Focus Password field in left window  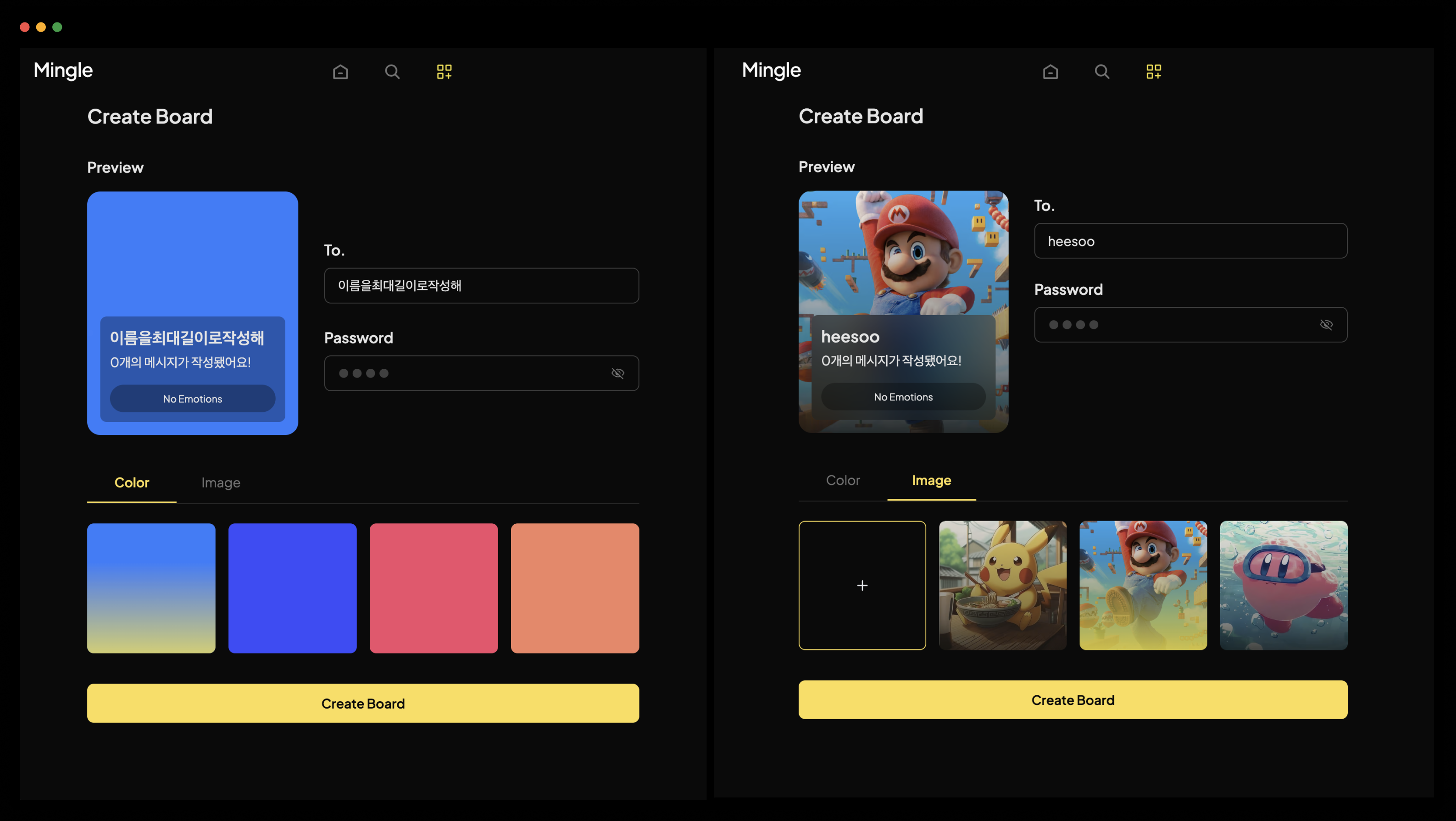(482, 373)
